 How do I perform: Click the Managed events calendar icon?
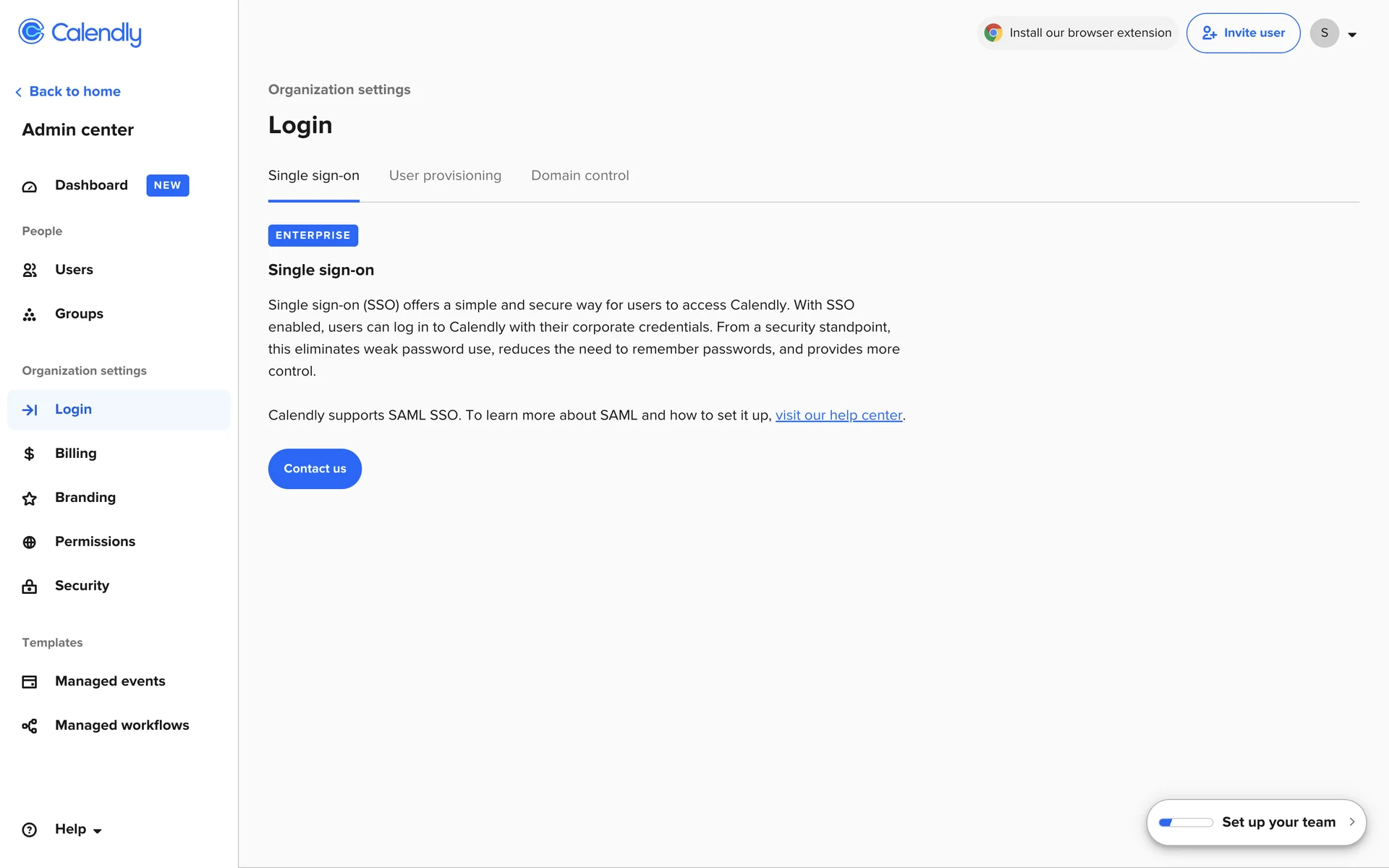coord(30,682)
